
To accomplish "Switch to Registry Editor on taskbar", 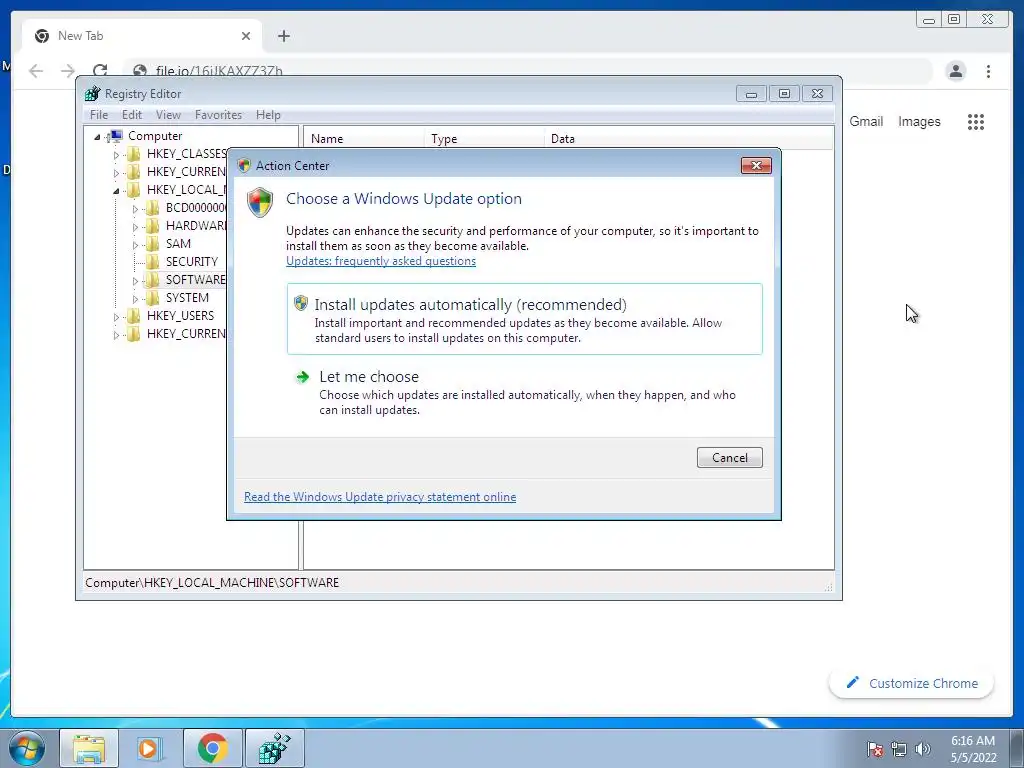I will click(274, 748).
